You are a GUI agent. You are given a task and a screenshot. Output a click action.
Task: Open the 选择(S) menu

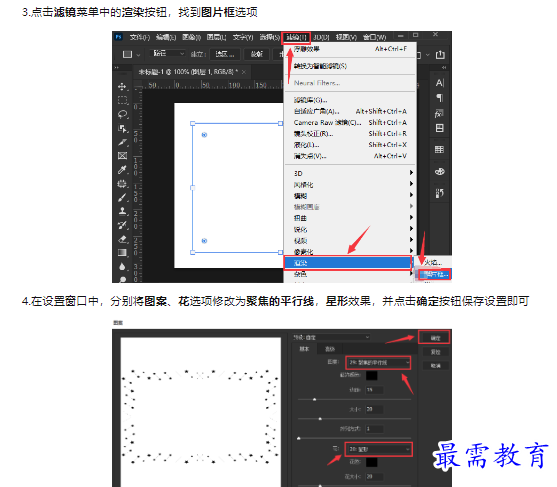(270, 37)
